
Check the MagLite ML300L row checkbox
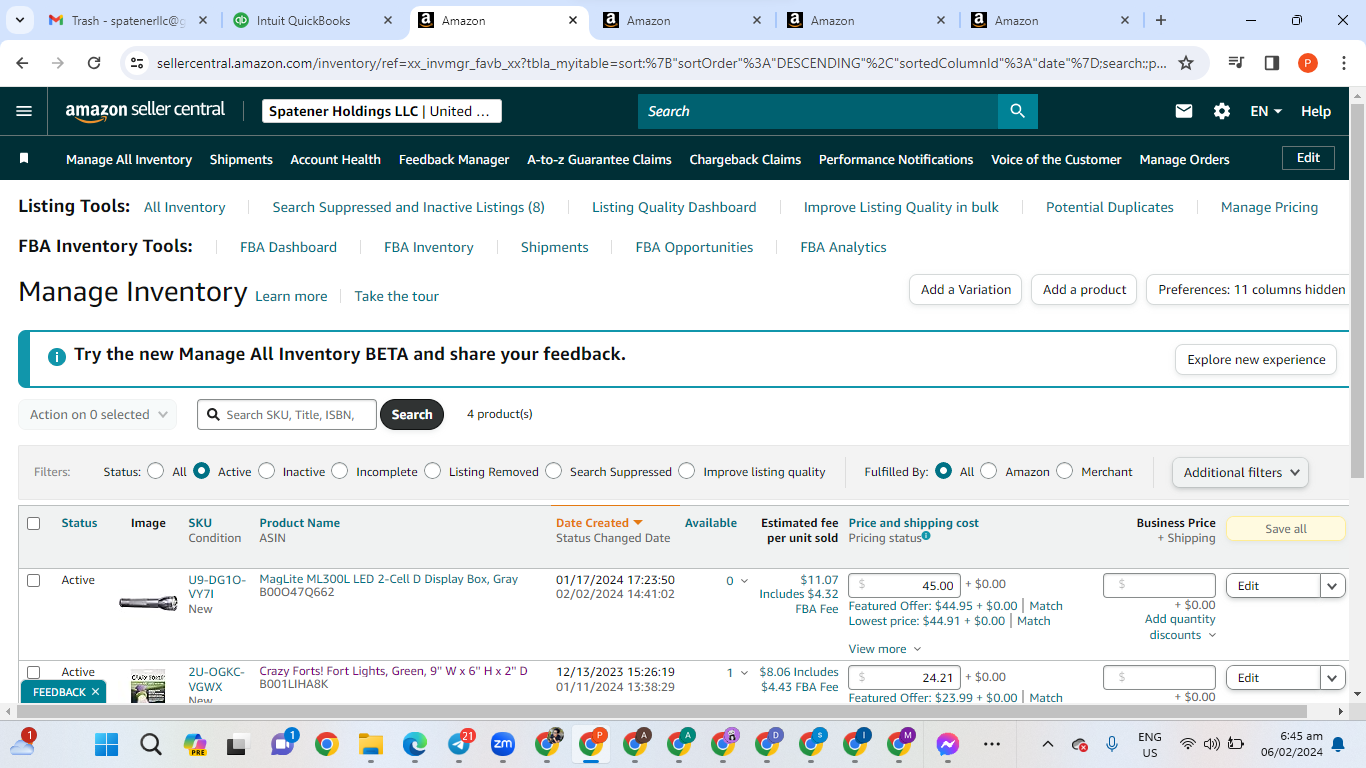coord(34,580)
